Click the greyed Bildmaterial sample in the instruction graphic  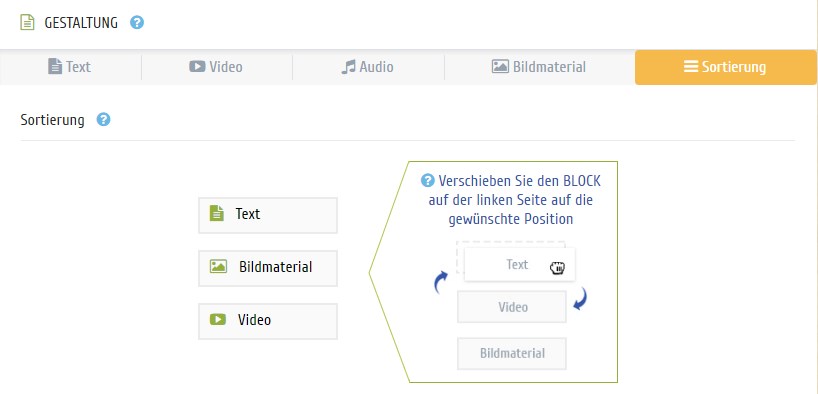[512, 353]
